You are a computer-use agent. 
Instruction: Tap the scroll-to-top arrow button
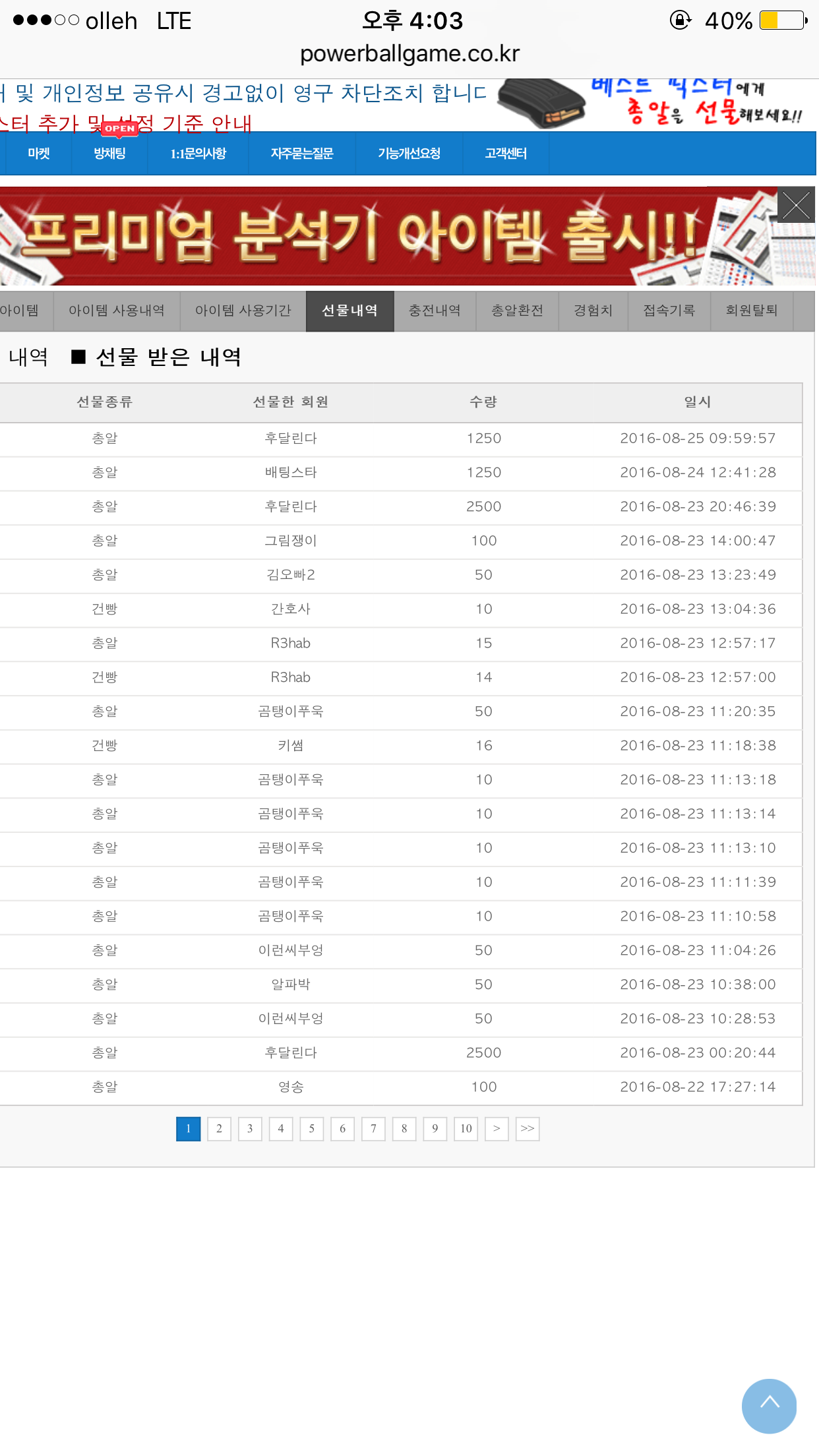(769, 1406)
